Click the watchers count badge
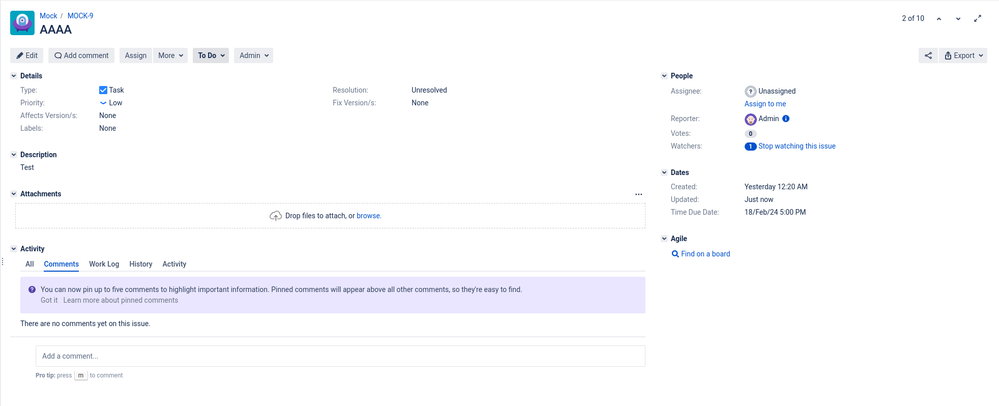The image size is (999, 406). point(751,146)
